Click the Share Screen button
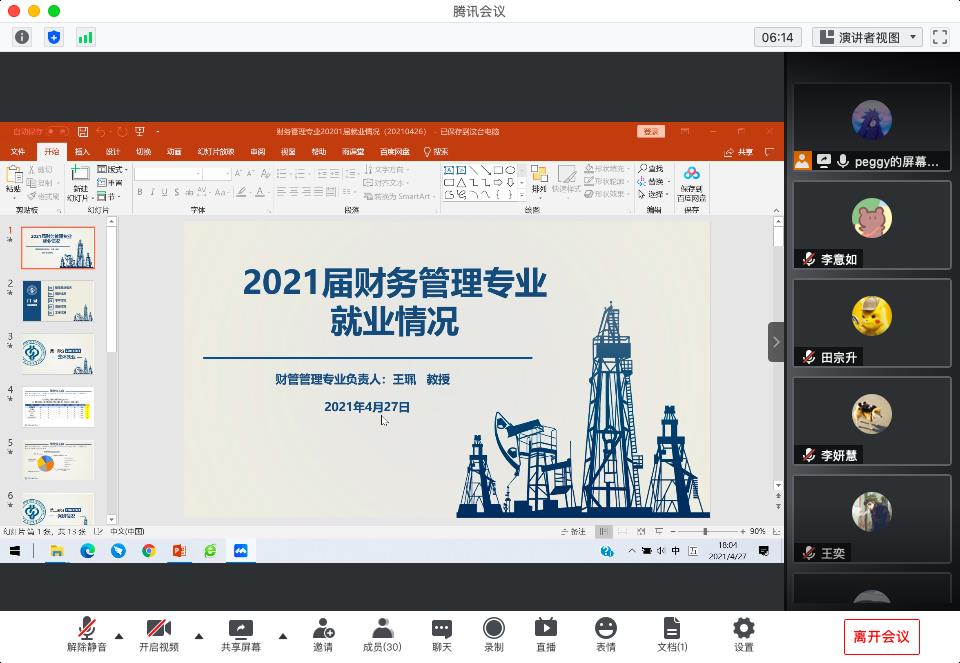960x663 pixels. click(x=241, y=634)
